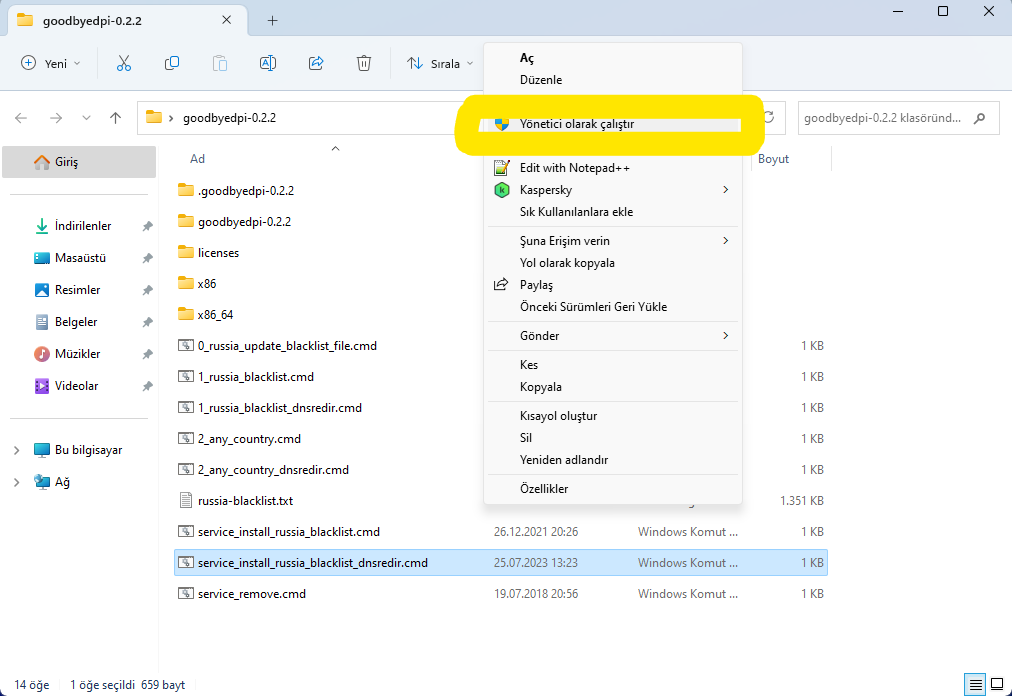Select service_remove.cmd file
The image size is (1012, 696).
(x=251, y=594)
